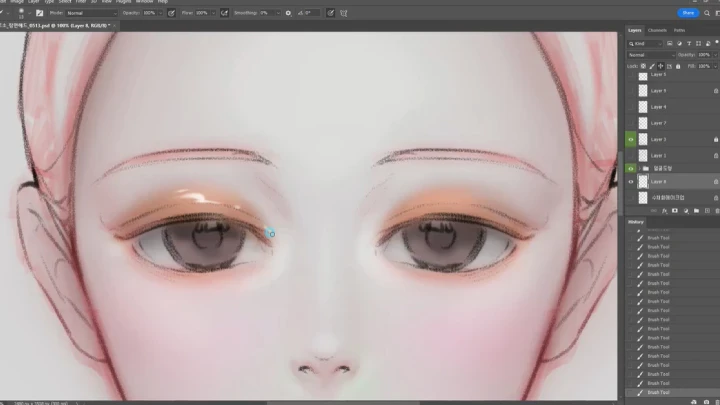Click add layer mask icon
Viewport: 720px width, 405px height.
[675, 211]
